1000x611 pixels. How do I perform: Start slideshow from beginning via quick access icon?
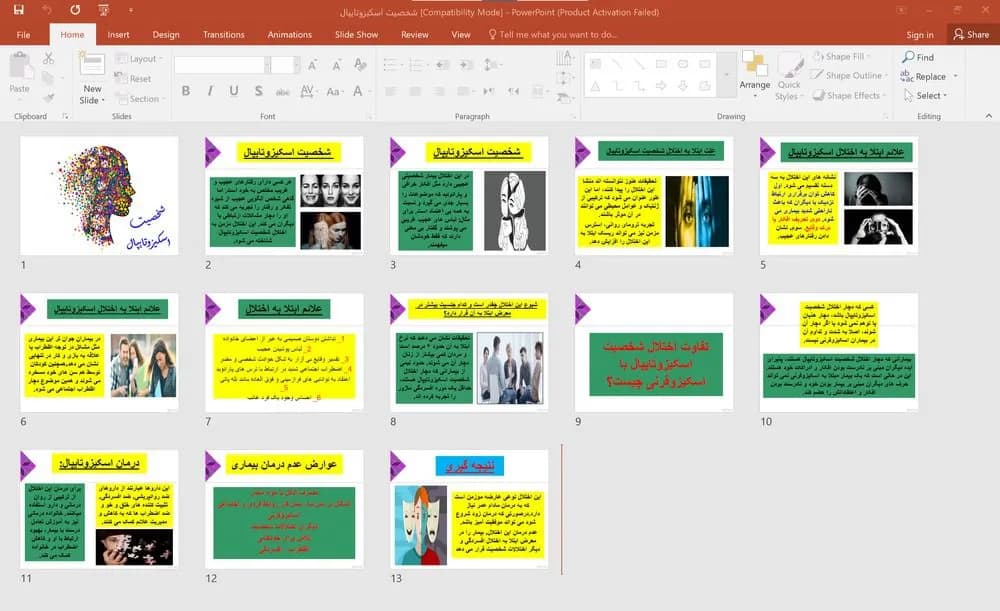tap(103, 10)
